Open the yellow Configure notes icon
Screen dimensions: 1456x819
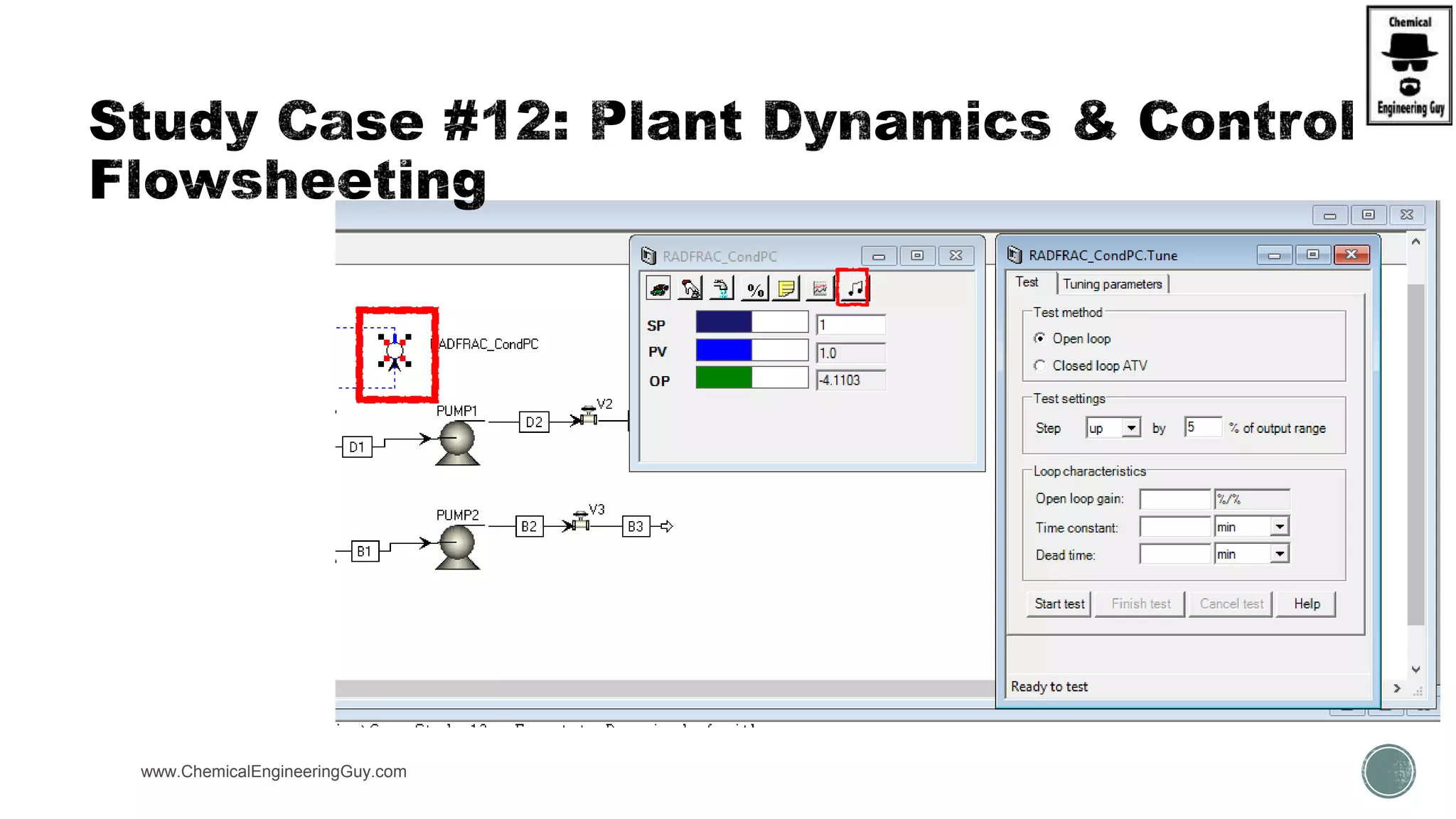786,289
